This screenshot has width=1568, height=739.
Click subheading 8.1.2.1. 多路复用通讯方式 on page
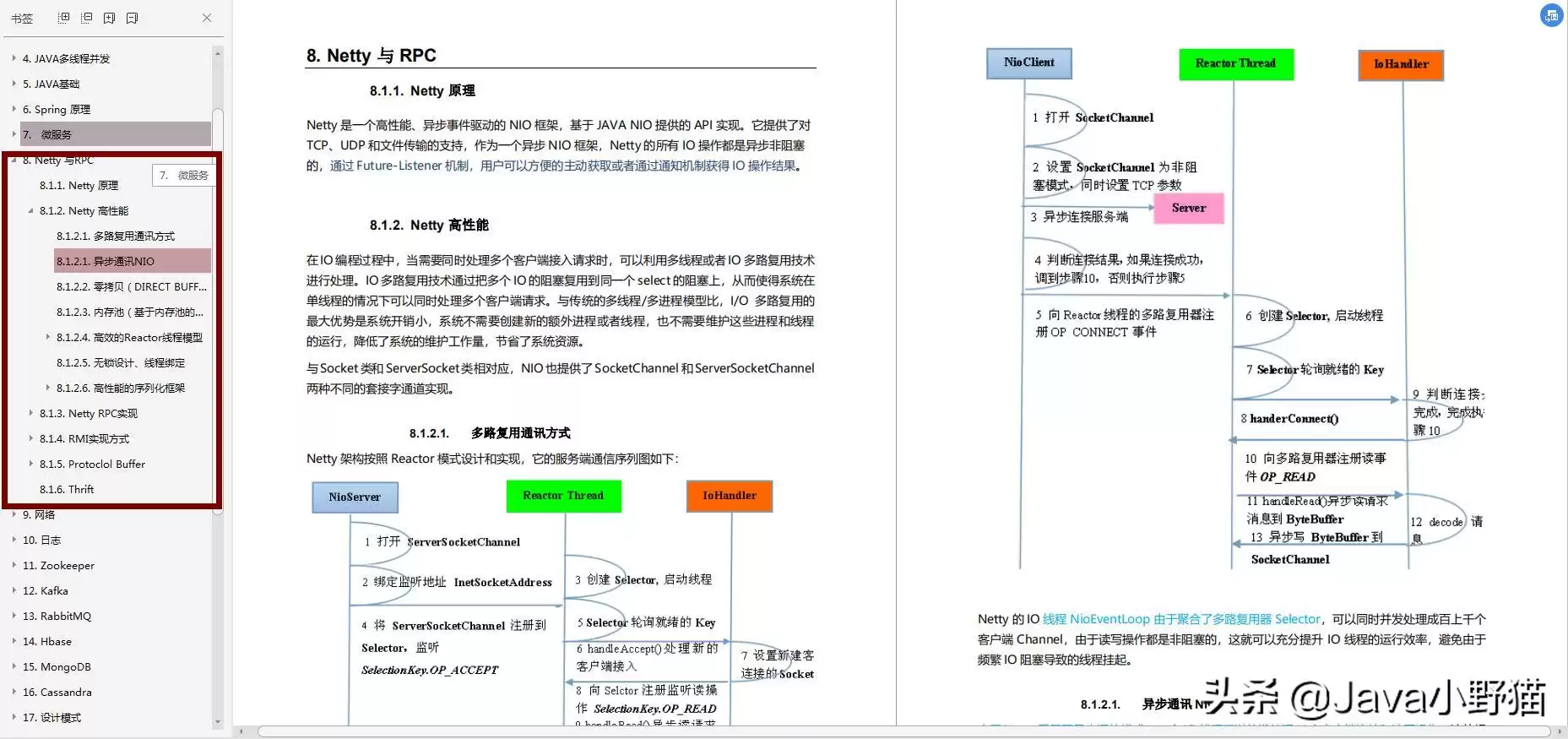(x=490, y=432)
